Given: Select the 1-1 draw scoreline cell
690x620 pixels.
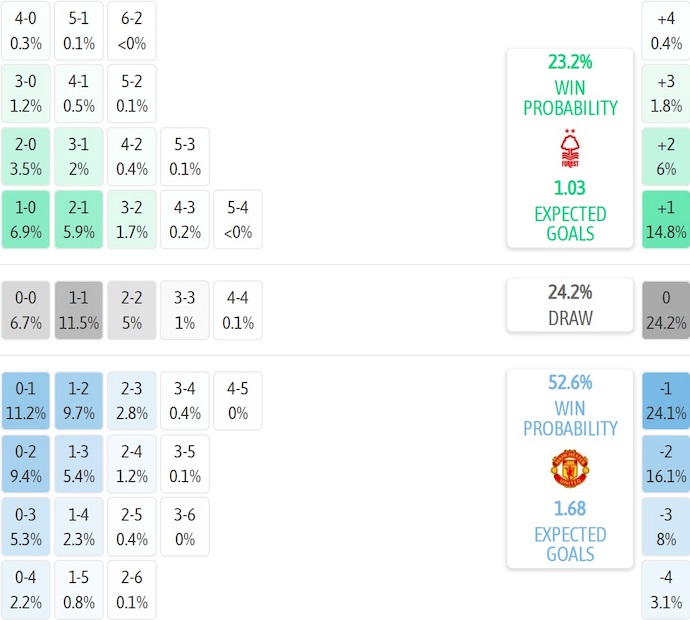Looking at the screenshot, I should click(x=79, y=310).
